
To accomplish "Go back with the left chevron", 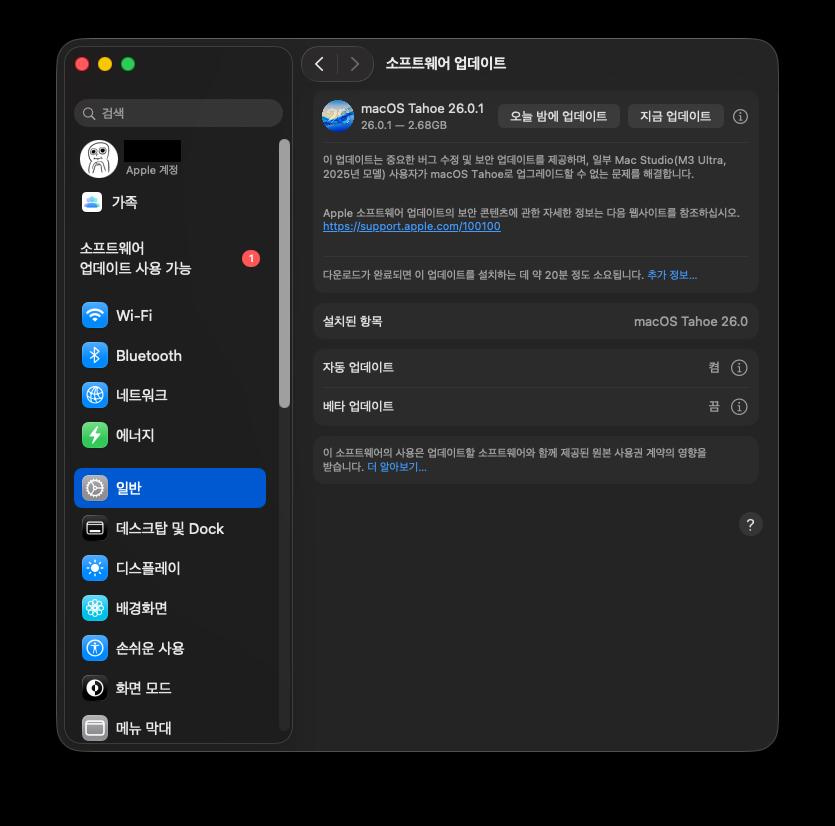I will pyautogui.click(x=319, y=64).
